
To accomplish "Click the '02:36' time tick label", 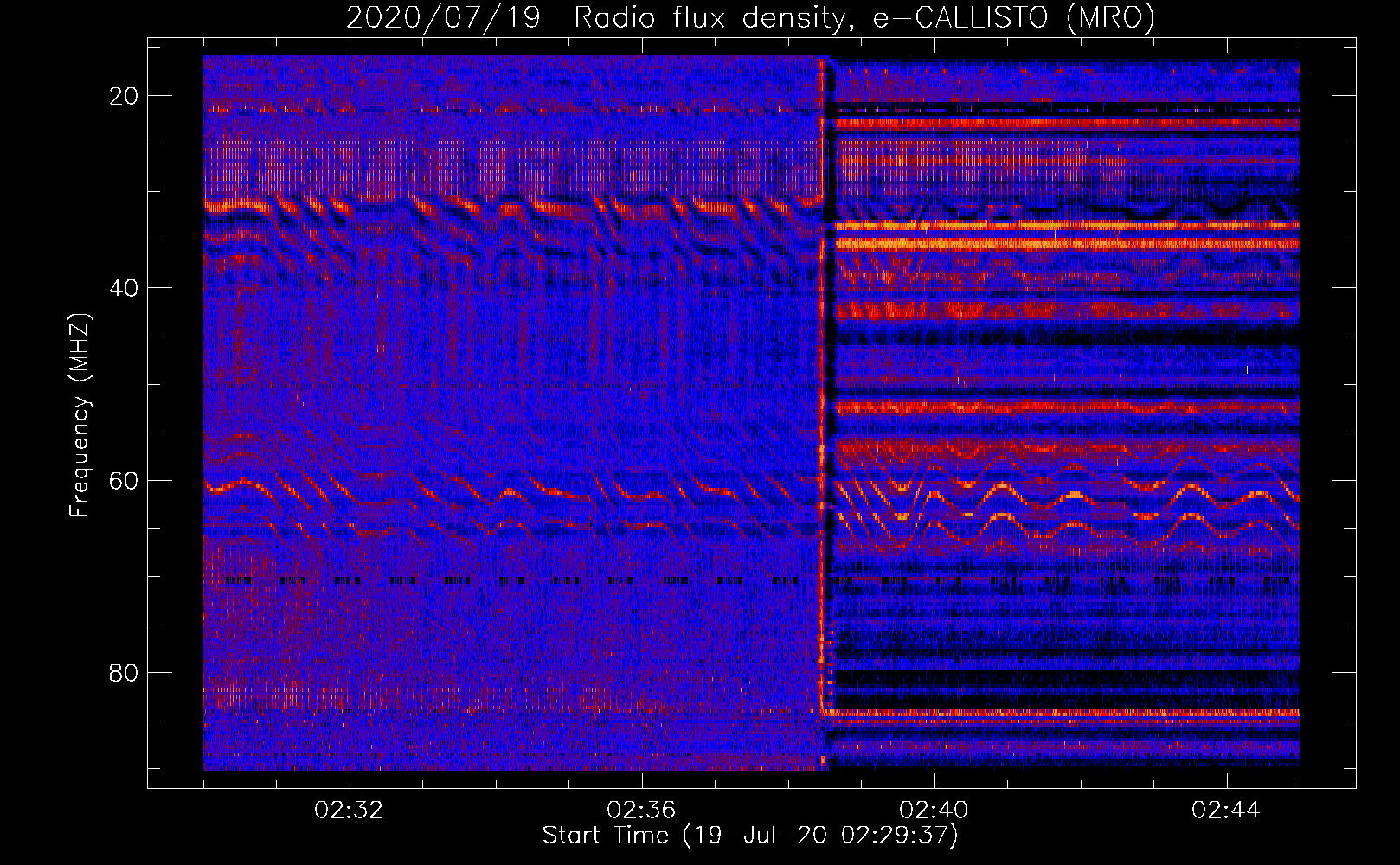I will coord(641,811).
